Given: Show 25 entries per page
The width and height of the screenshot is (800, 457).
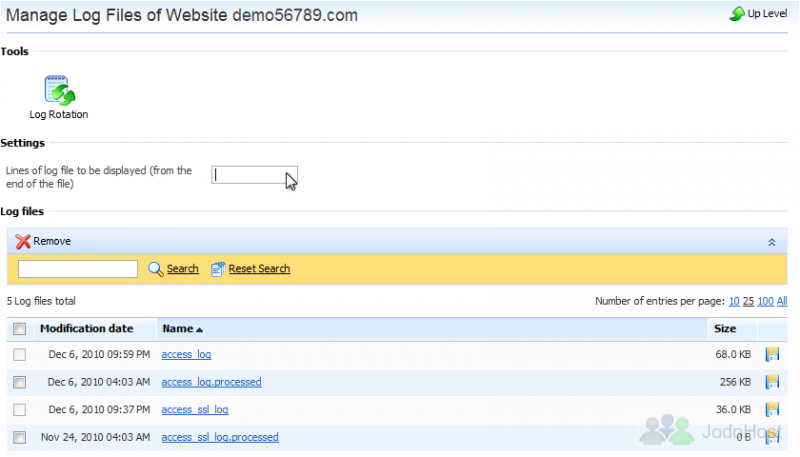Looking at the screenshot, I should pyautogui.click(x=748, y=301).
